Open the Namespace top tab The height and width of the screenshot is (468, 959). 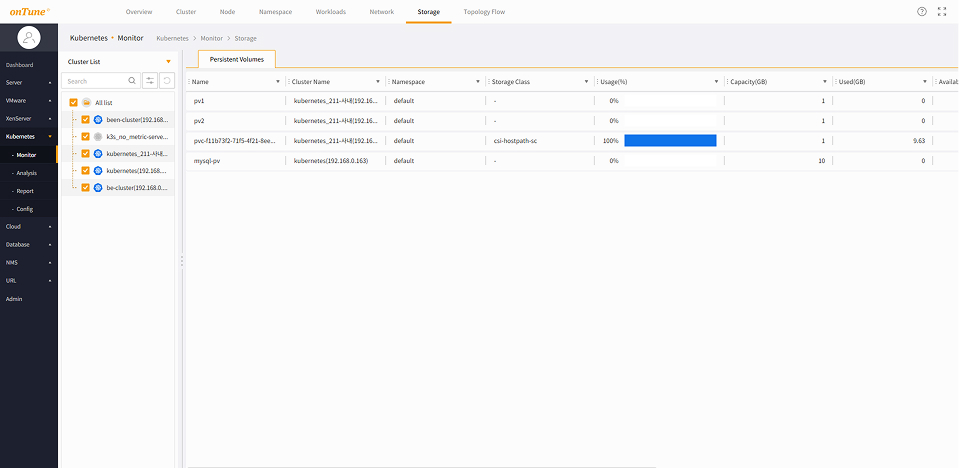tap(275, 12)
